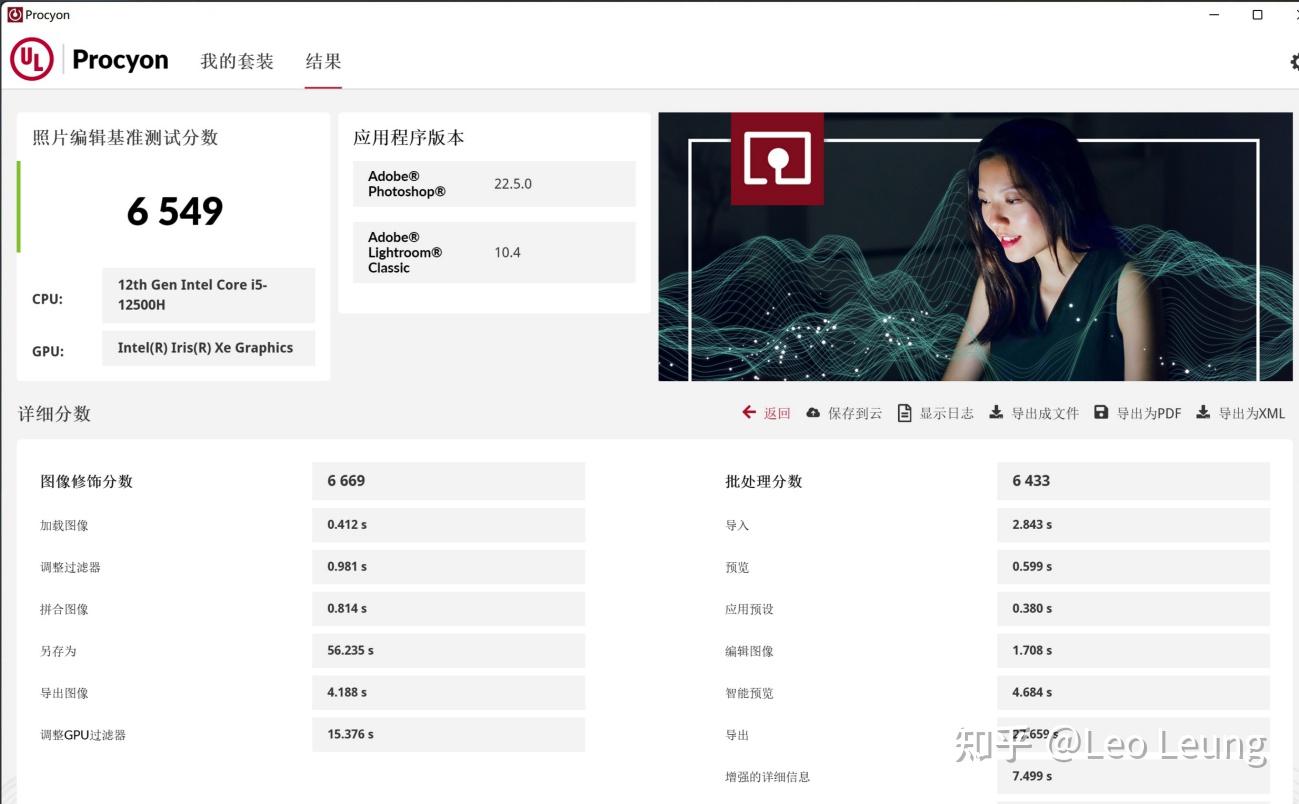Click the Procyon icon in the title bar
The width and height of the screenshot is (1299, 804).
pyautogui.click(x=14, y=14)
